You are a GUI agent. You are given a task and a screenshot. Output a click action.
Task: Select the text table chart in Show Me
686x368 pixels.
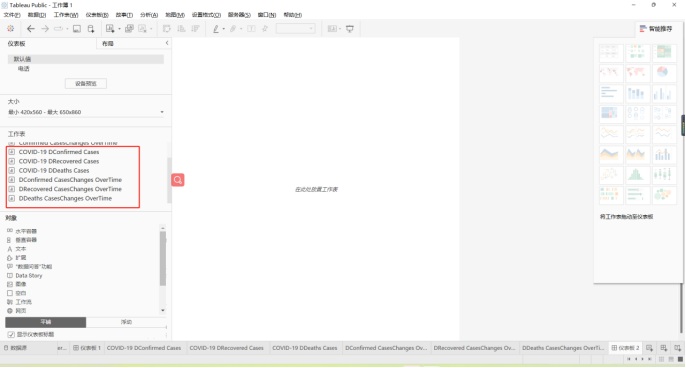click(610, 53)
